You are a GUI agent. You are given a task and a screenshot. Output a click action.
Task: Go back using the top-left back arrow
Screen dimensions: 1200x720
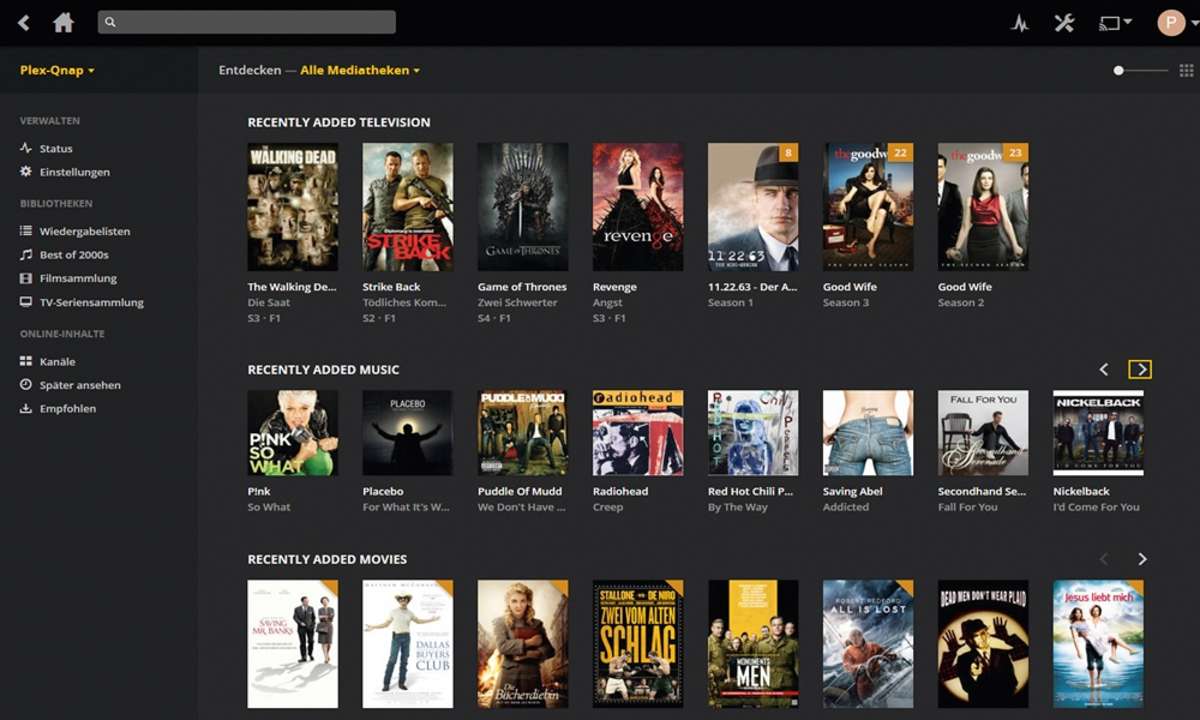(24, 22)
